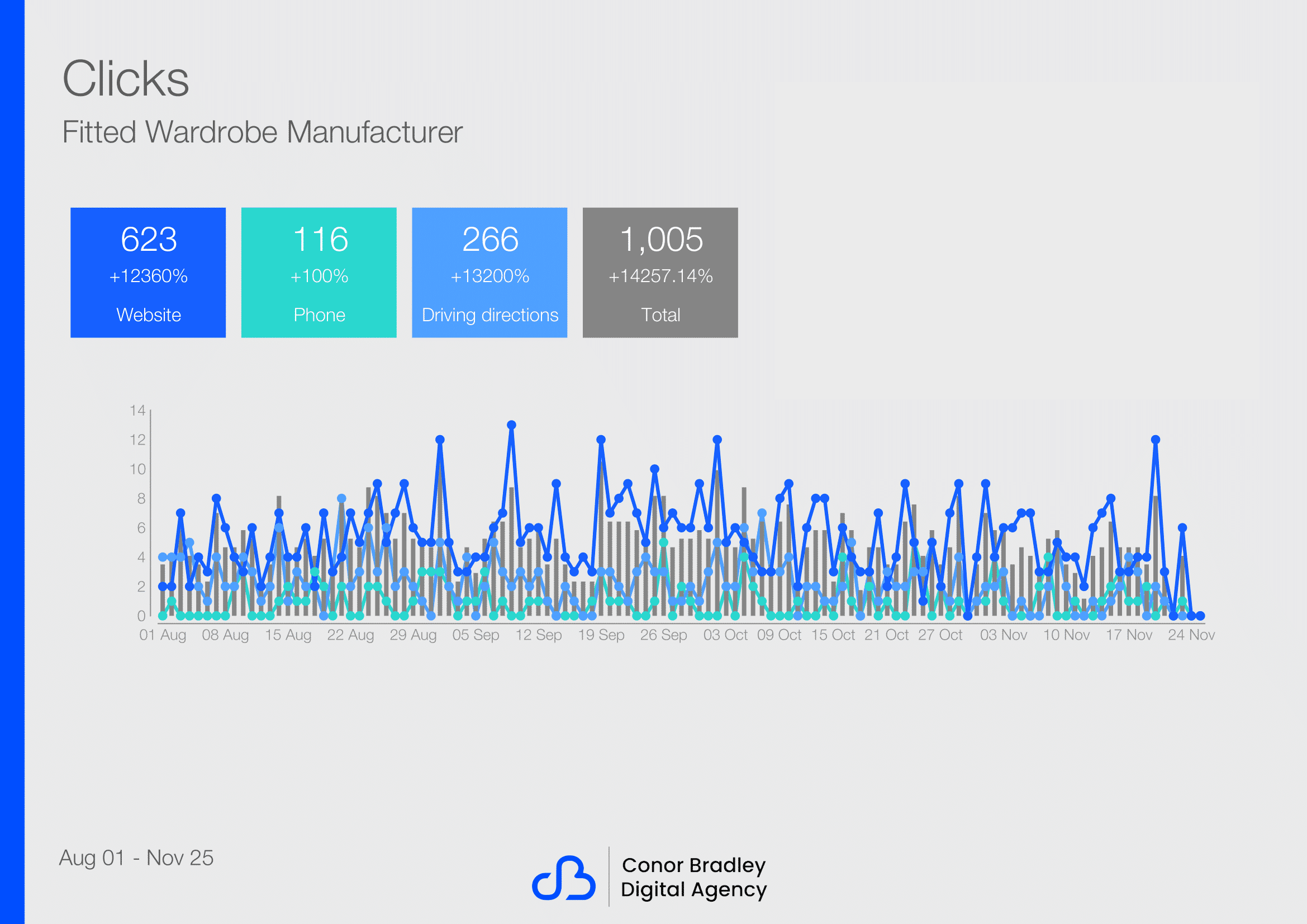Screen dimensions: 1307x924
Task: Click the '14' y-axis label
Action: [x=138, y=410]
